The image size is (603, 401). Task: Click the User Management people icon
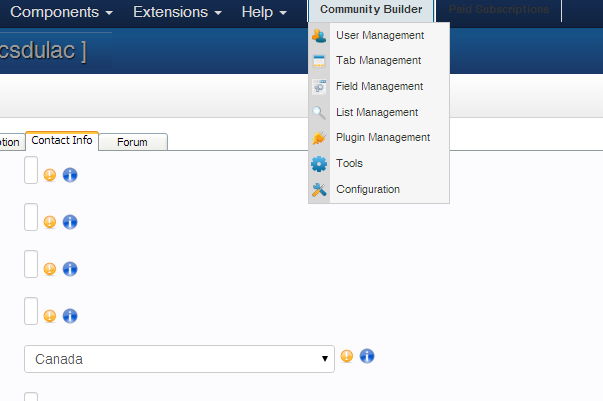(319, 35)
